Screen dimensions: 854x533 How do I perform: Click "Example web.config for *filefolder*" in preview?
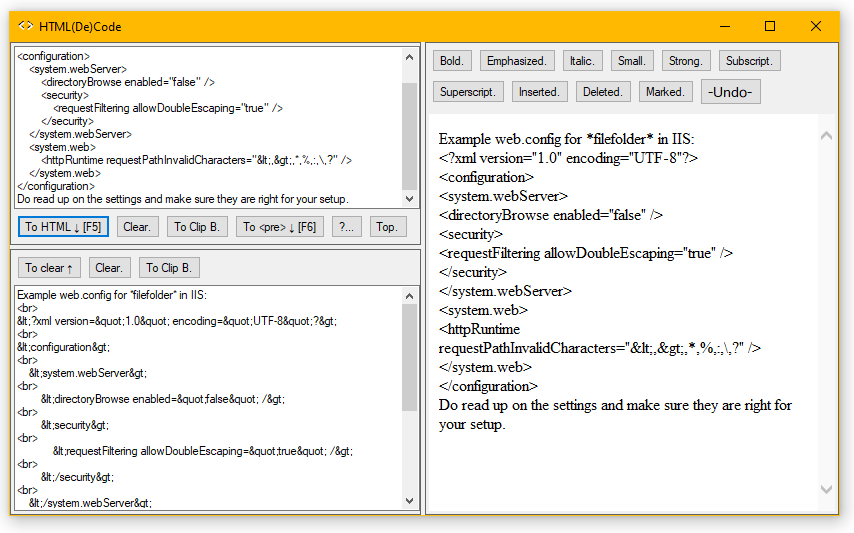click(566, 139)
